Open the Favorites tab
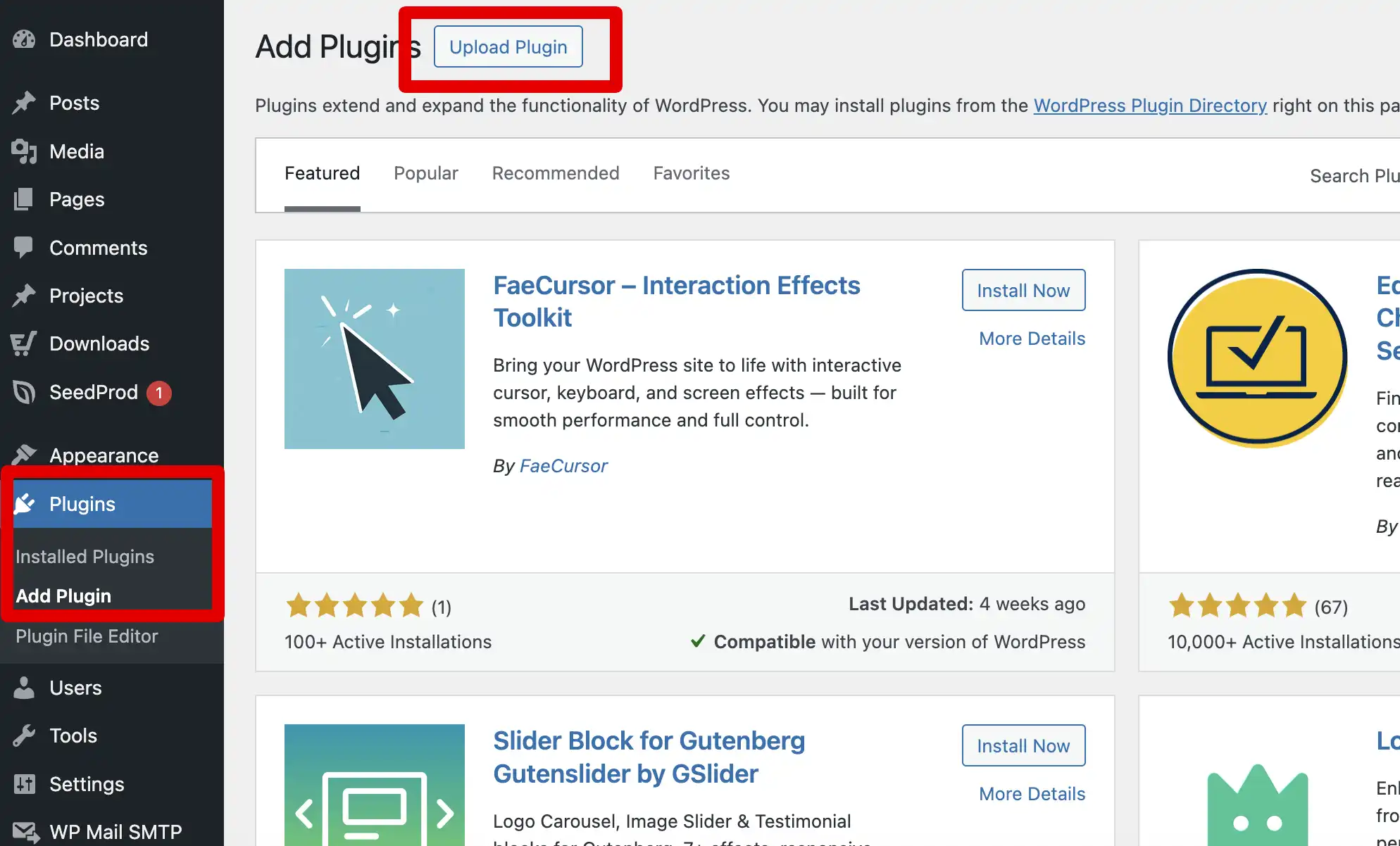 click(691, 173)
